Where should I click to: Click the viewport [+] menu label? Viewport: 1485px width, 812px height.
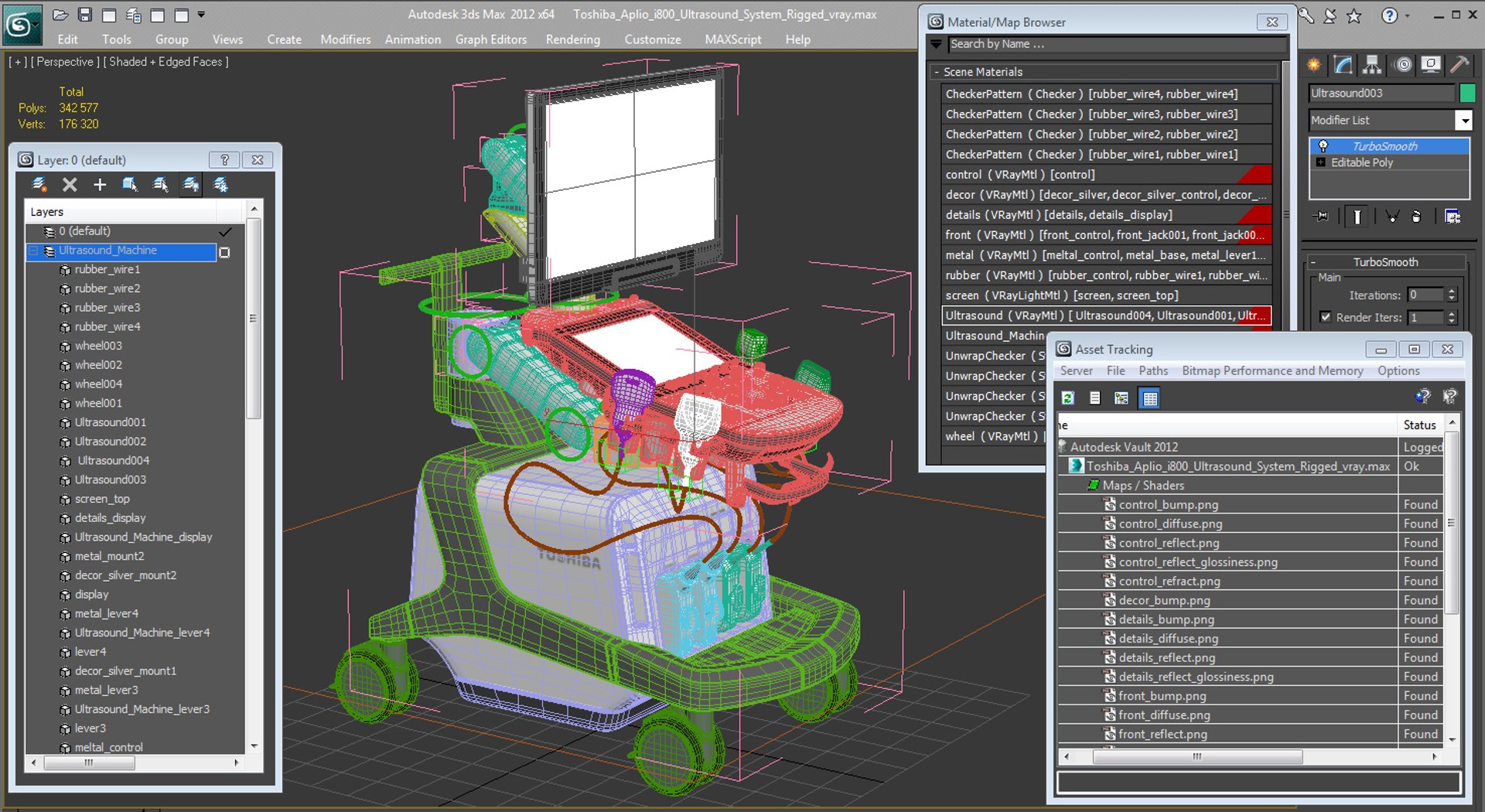[16, 62]
